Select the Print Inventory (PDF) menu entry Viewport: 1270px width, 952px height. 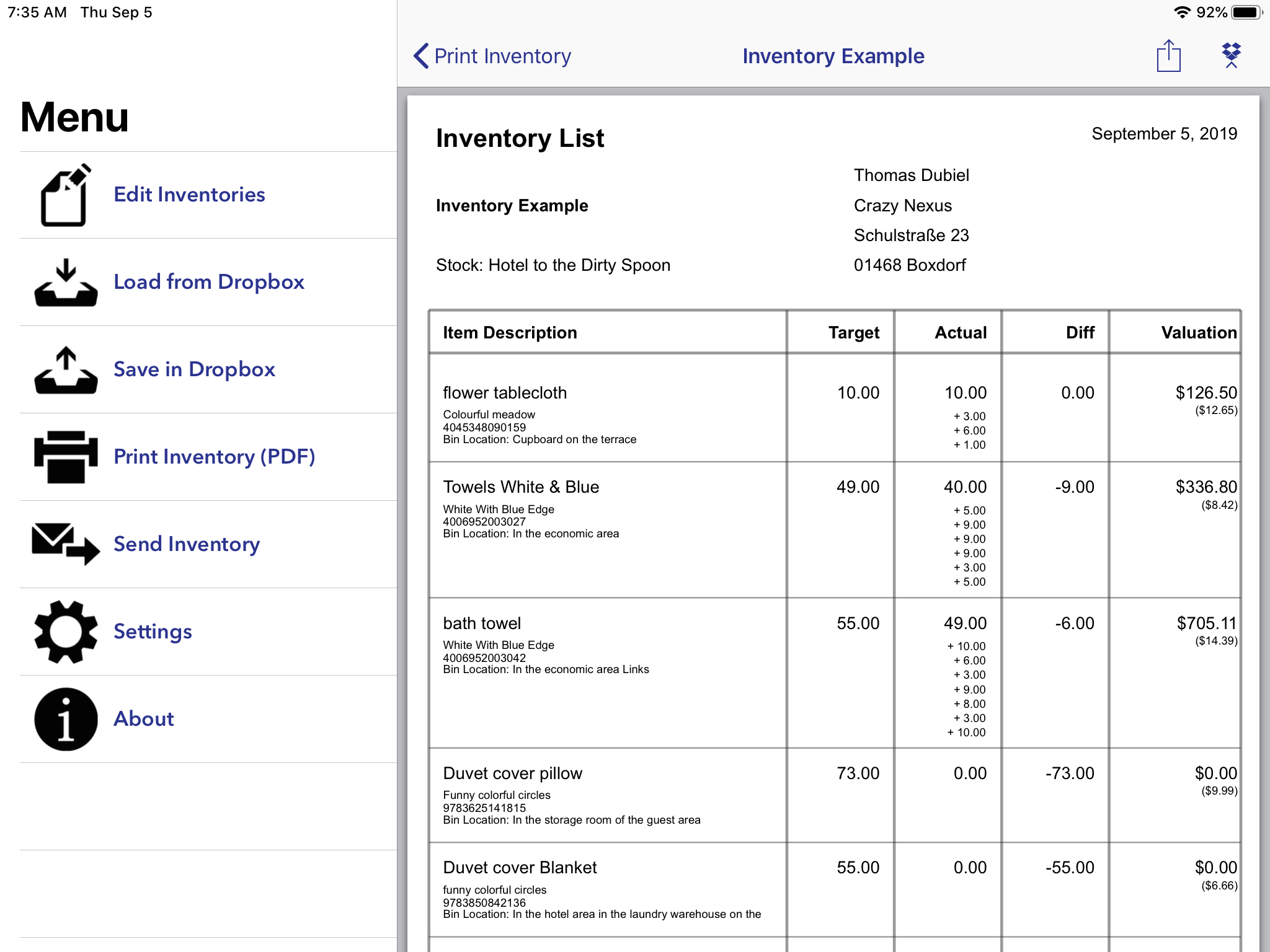click(214, 457)
